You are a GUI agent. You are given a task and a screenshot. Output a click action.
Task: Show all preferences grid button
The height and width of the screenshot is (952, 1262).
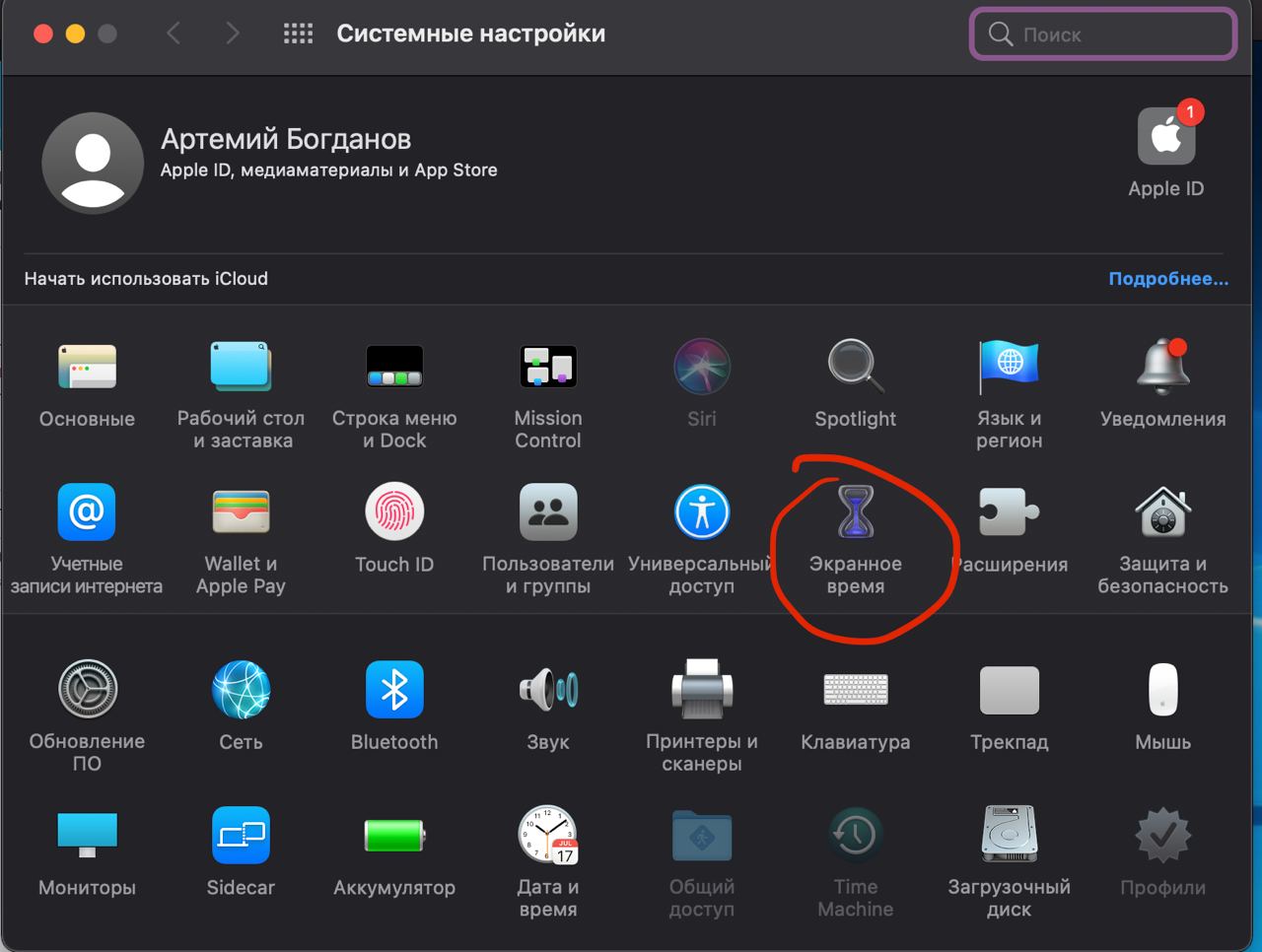click(298, 34)
